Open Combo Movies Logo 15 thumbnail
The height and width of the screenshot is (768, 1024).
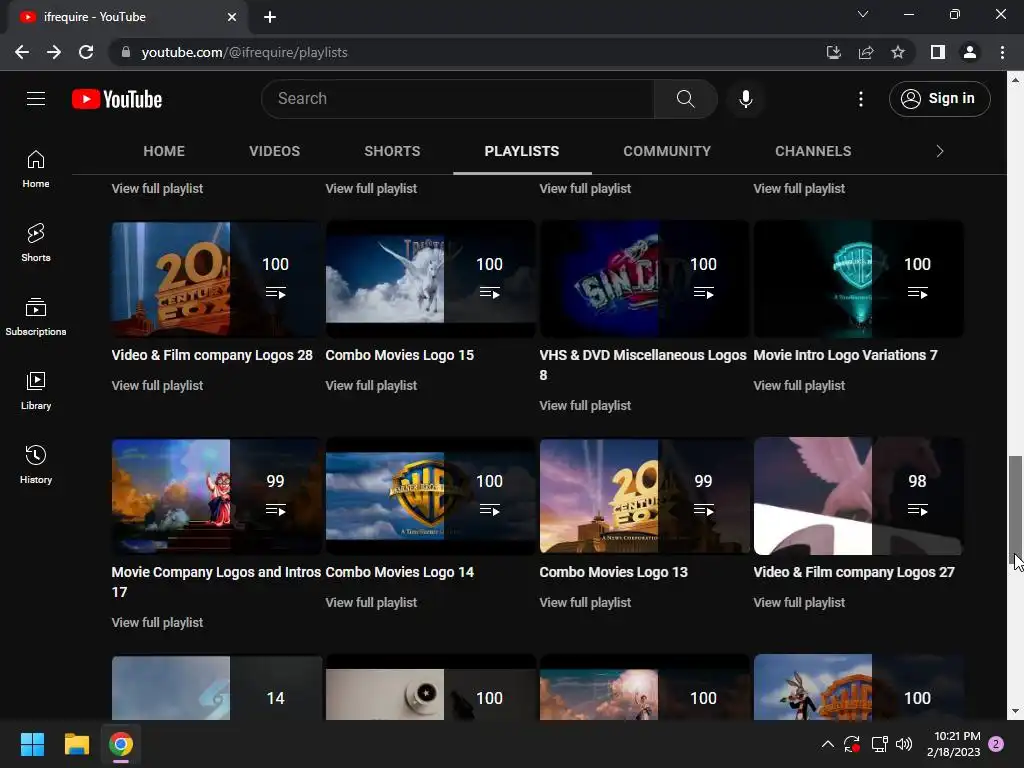pos(430,279)
